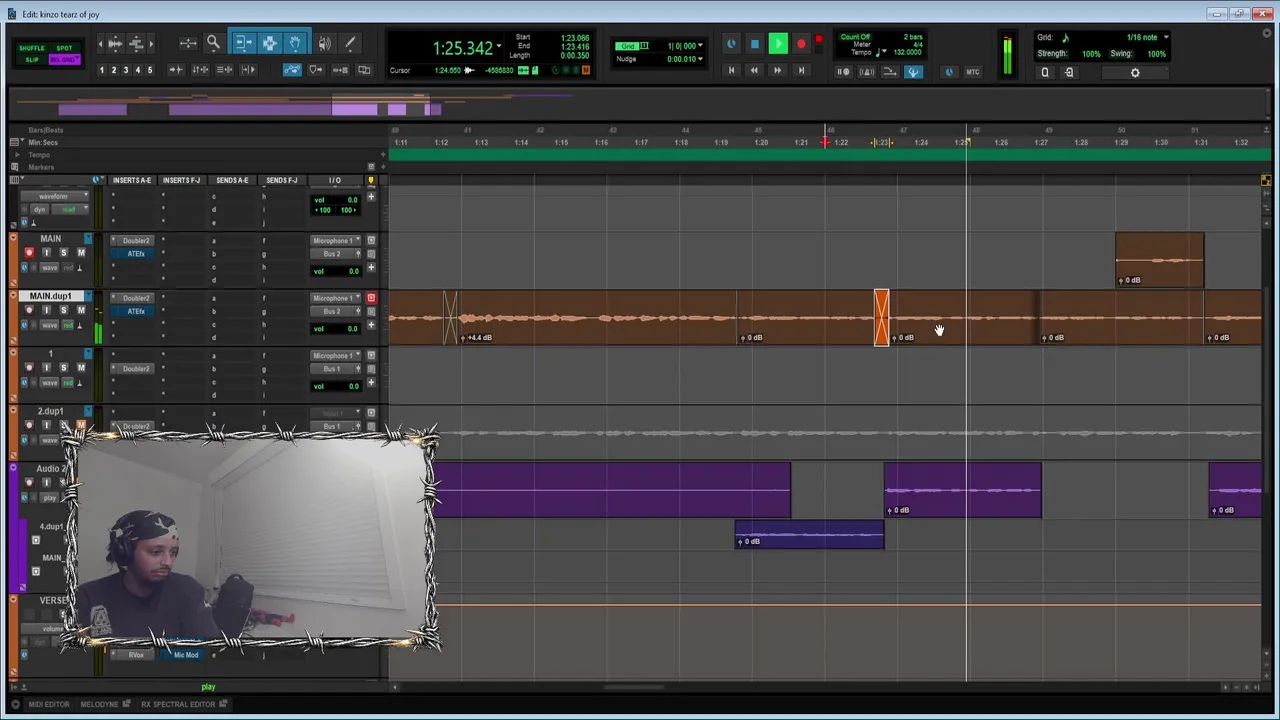The height and width of the screenshot is (720, 1280).
Task: Open MAIN.dup1 automation mode read selector
Action: [x=67, y=325]
